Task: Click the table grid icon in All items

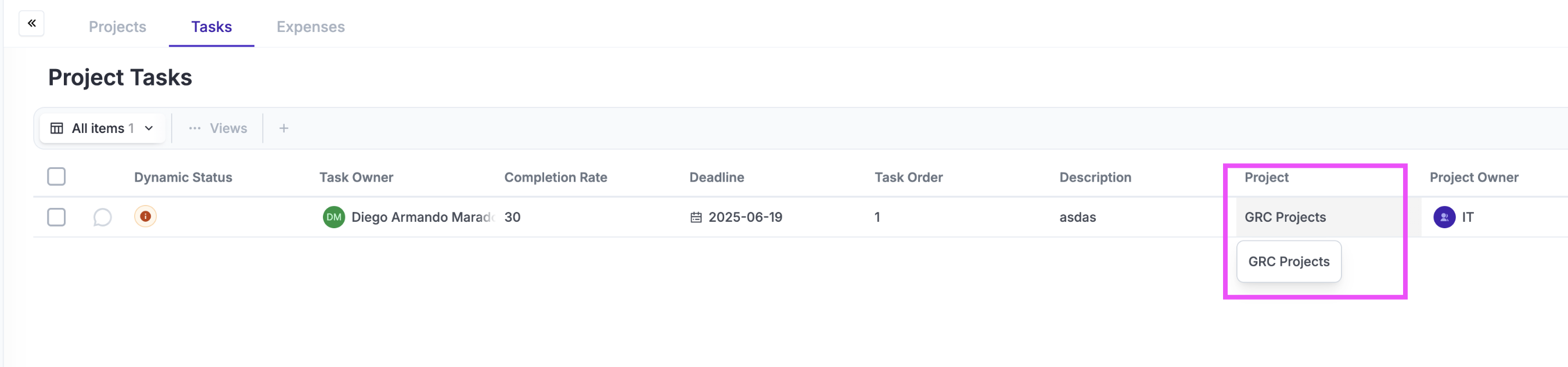Action: (x=56, y=128)
